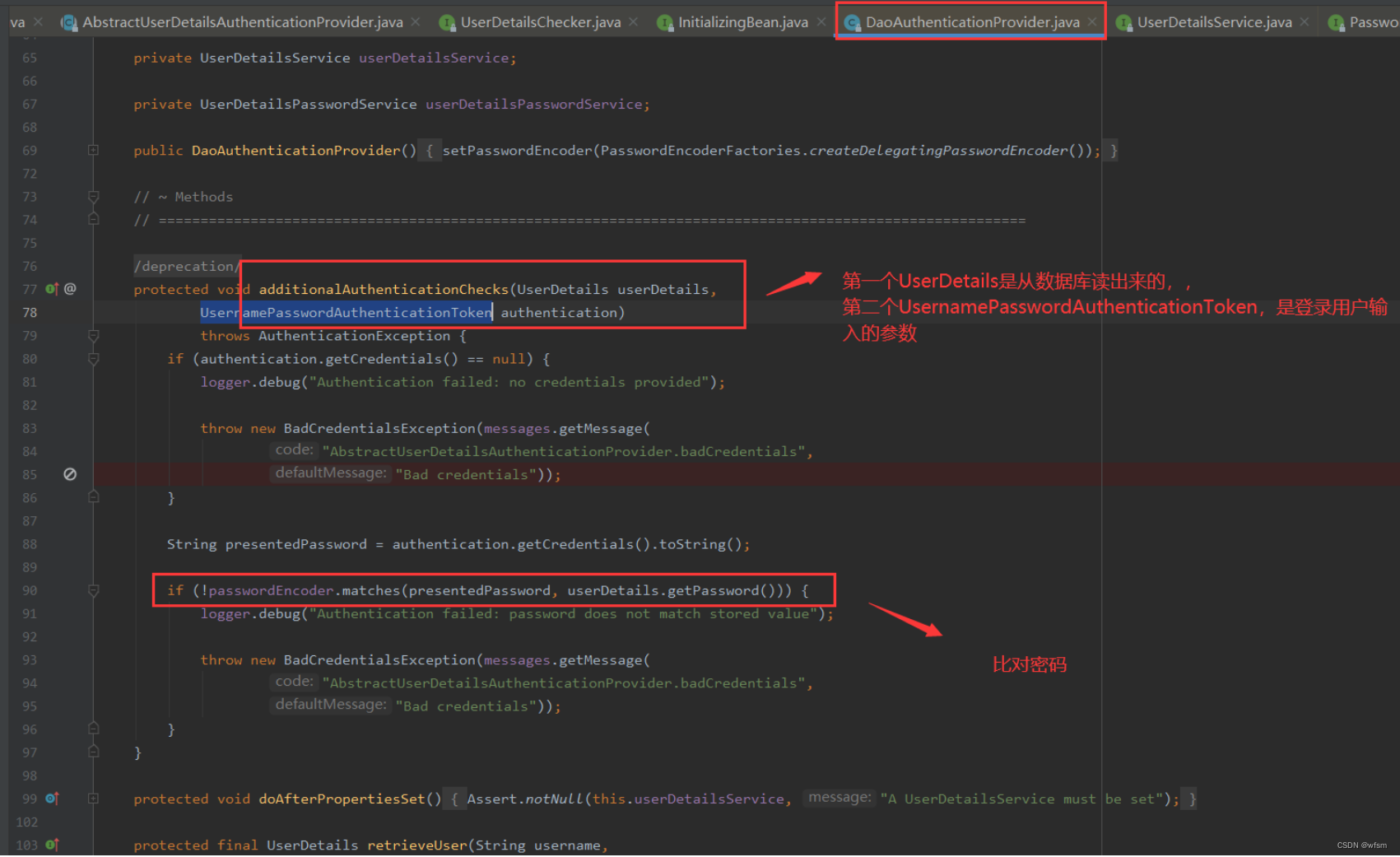Image resolution: width=1400 pixels, height=857 pixels.
Task: Close the InitializingBean.java tab
Action: pos(821,22)
